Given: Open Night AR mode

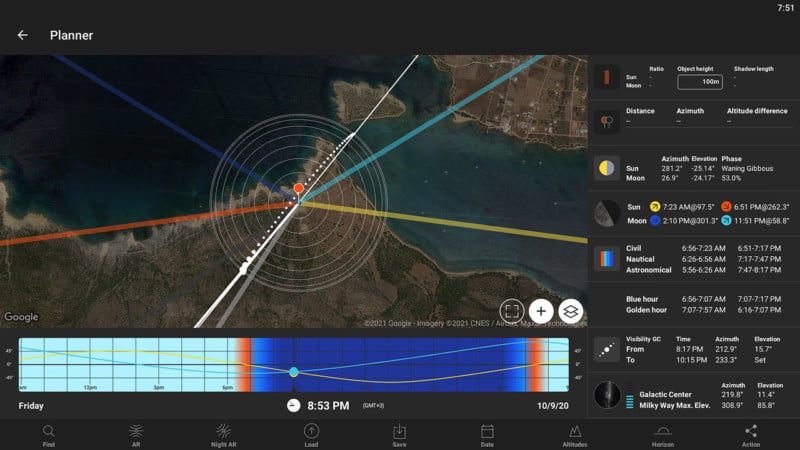Looking at the screenshot, I should pos(224,434).
